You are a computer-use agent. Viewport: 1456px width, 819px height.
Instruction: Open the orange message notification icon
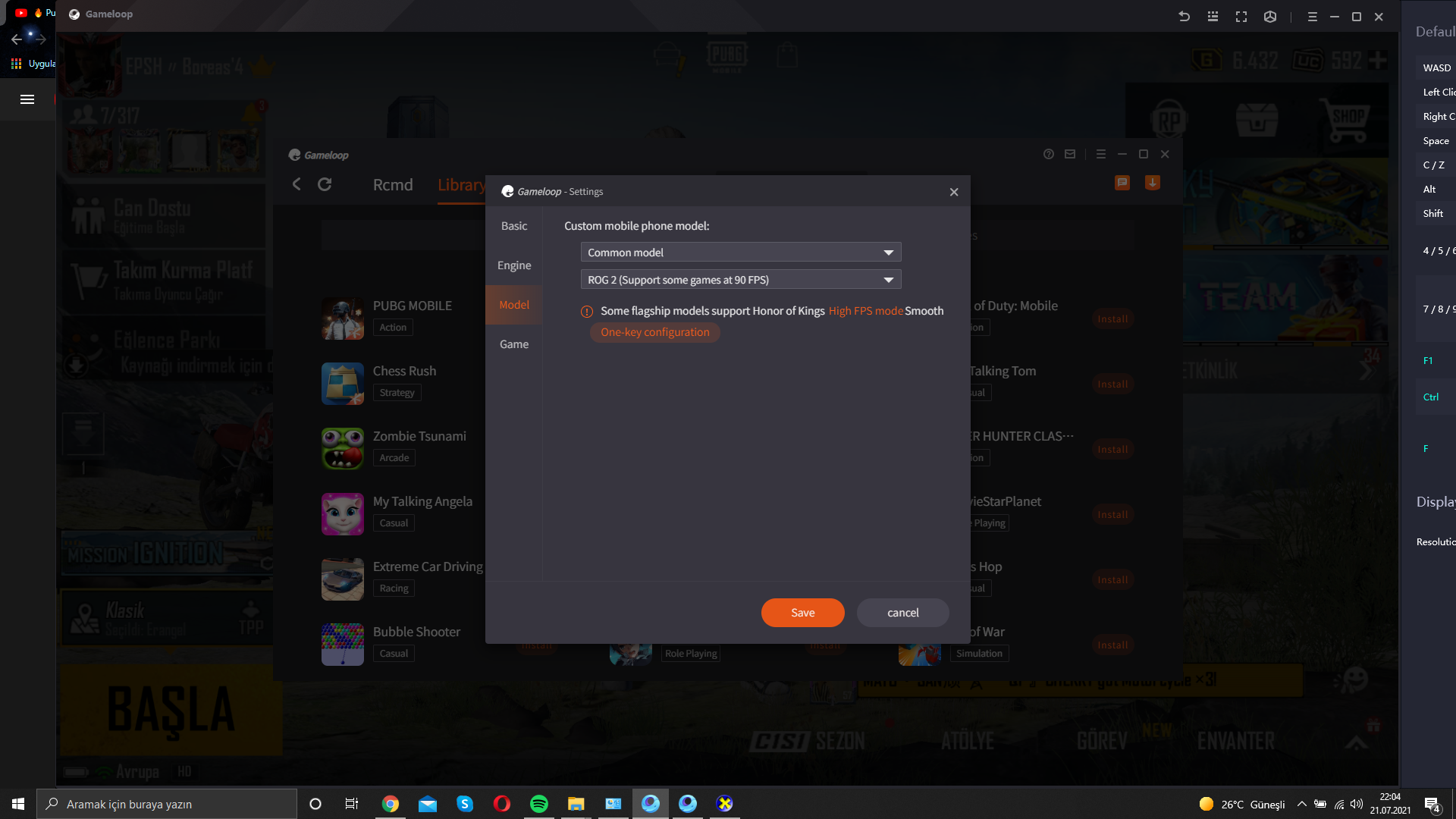(x=1122, y=183)
